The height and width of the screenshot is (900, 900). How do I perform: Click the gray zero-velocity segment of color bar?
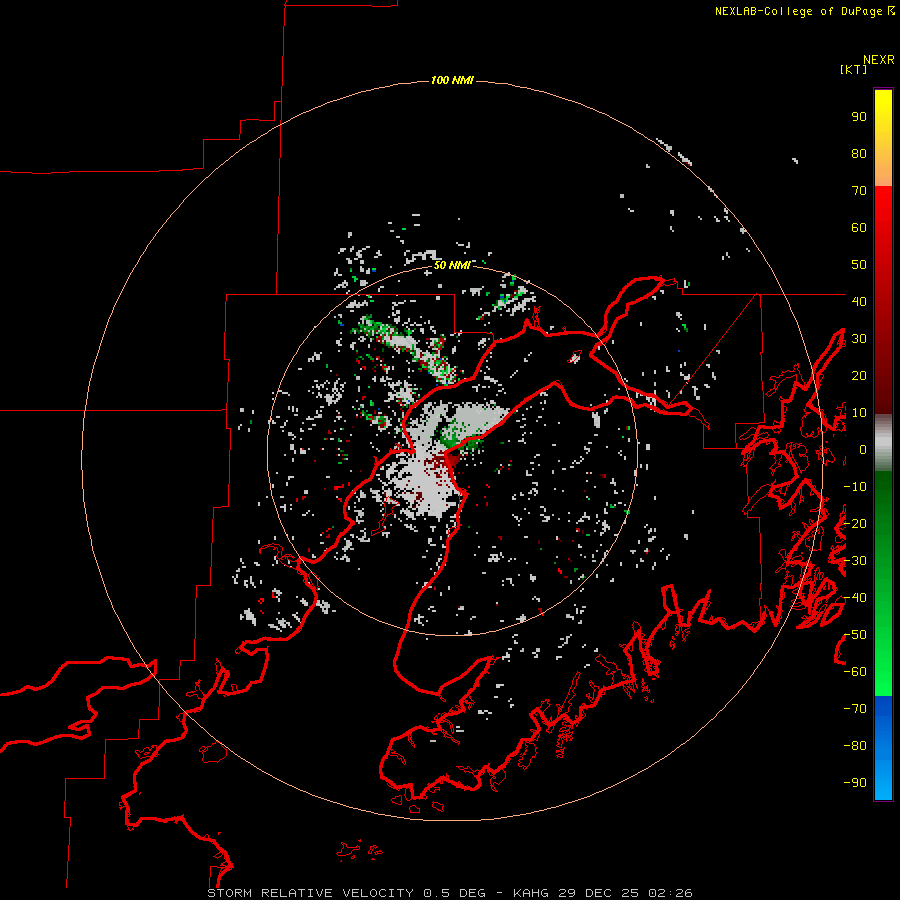pyautogui.click(x=883, y=443)
